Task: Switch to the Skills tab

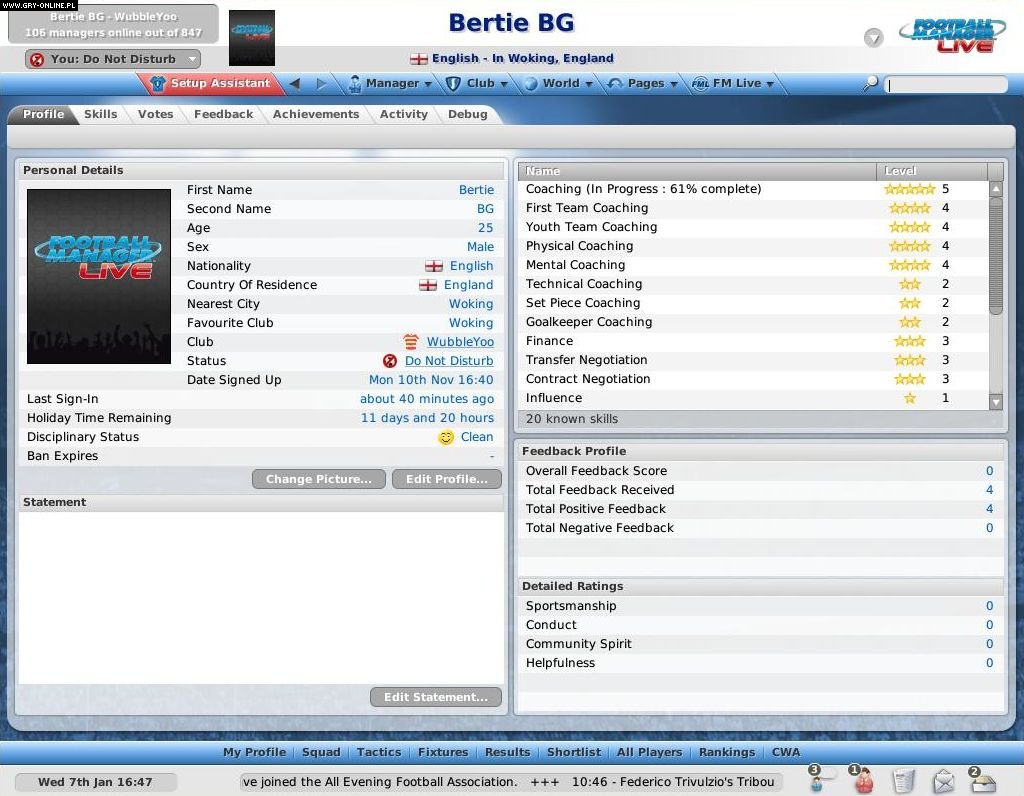Action: [x=100, y=114]
